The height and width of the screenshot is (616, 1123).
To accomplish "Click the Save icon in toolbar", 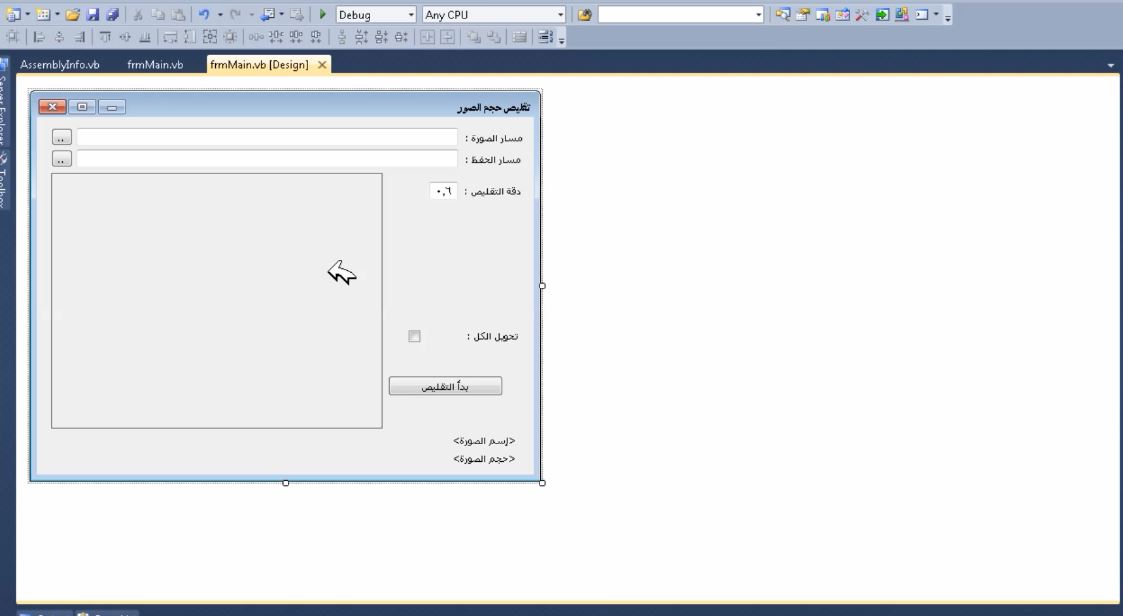I will [92, 15].
